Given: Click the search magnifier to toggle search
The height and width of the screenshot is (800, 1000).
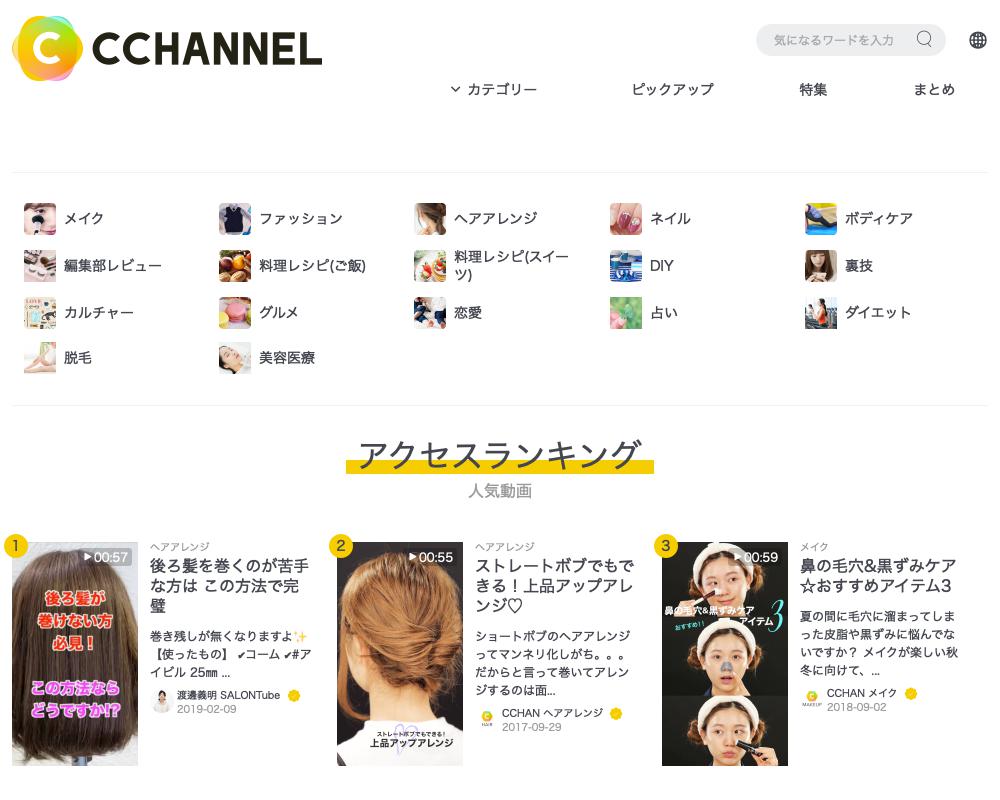Looking at the screenshot, I should click(923, 40).
